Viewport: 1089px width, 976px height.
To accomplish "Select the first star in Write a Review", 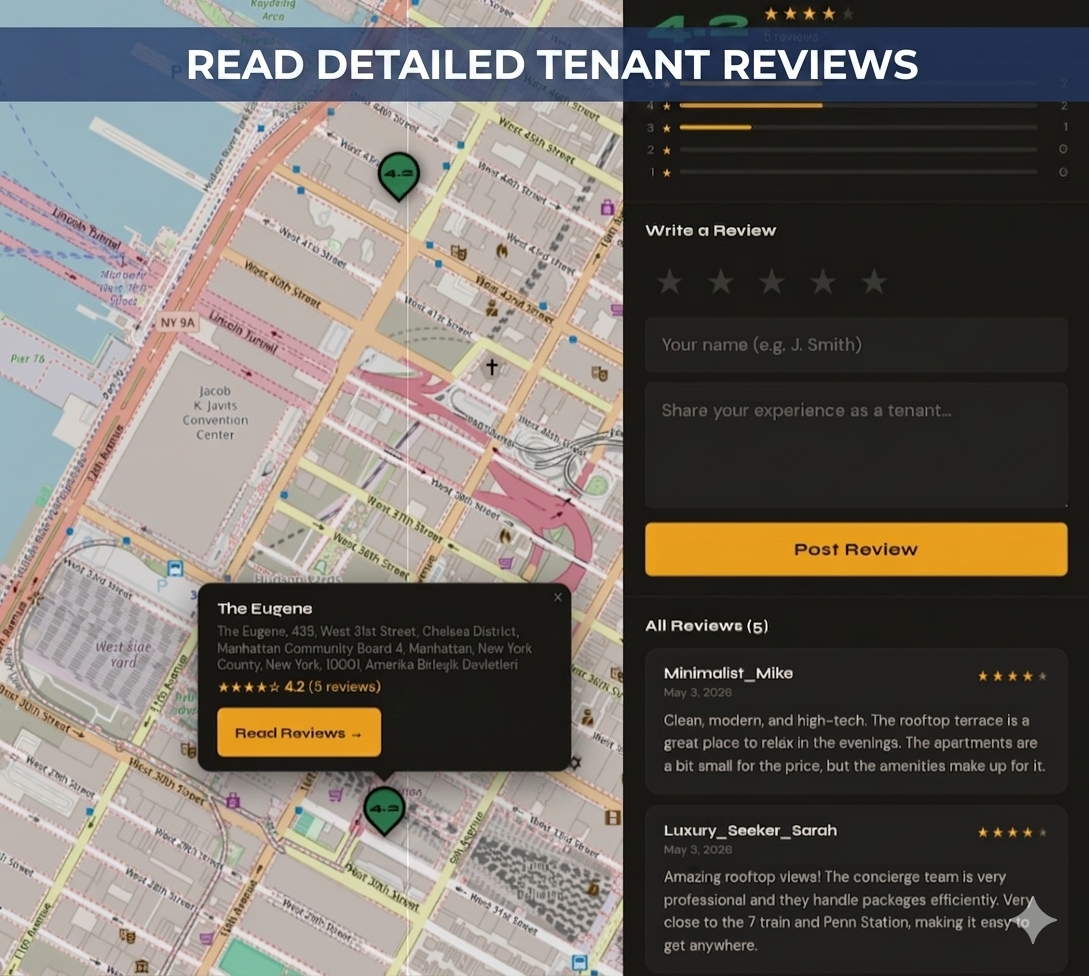I will coord(670,282).
